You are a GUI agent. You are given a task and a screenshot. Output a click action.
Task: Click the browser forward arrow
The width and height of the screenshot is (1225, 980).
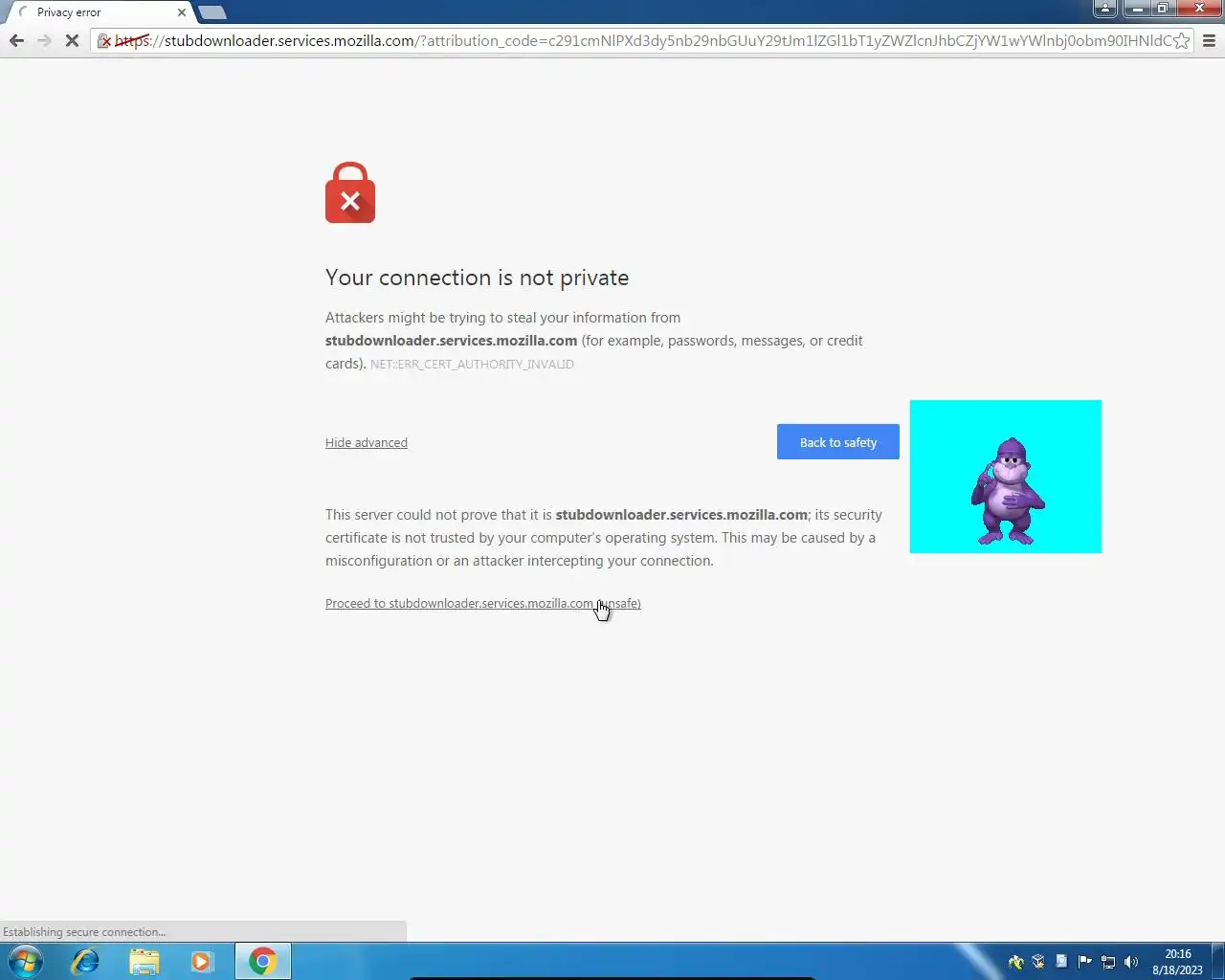(x=44, y=40)
